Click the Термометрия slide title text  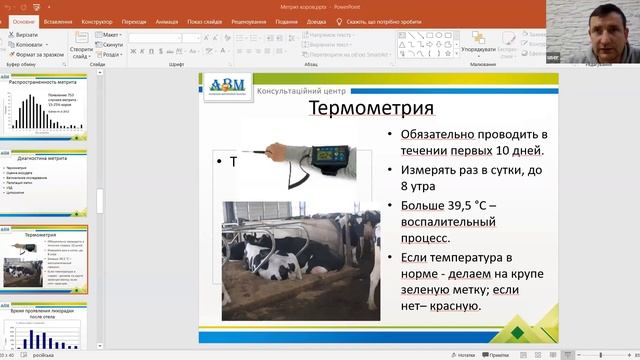click(371, 108)
